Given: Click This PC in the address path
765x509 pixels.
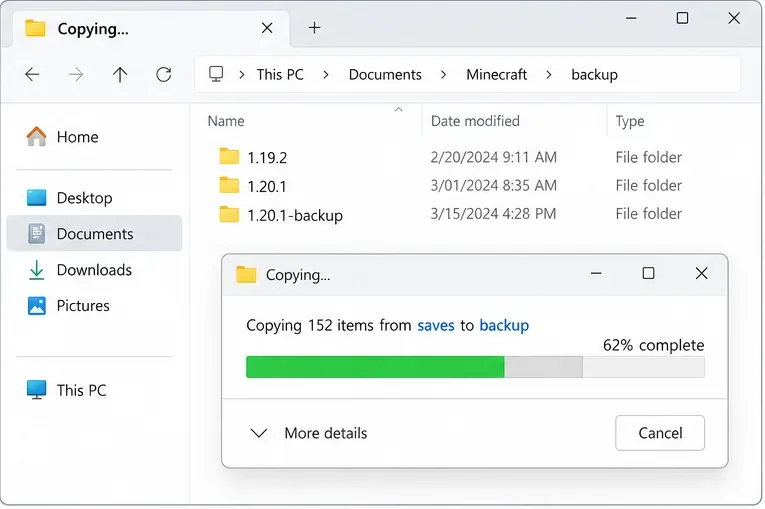Looking at the screenshot, I should tap(280, 75).
